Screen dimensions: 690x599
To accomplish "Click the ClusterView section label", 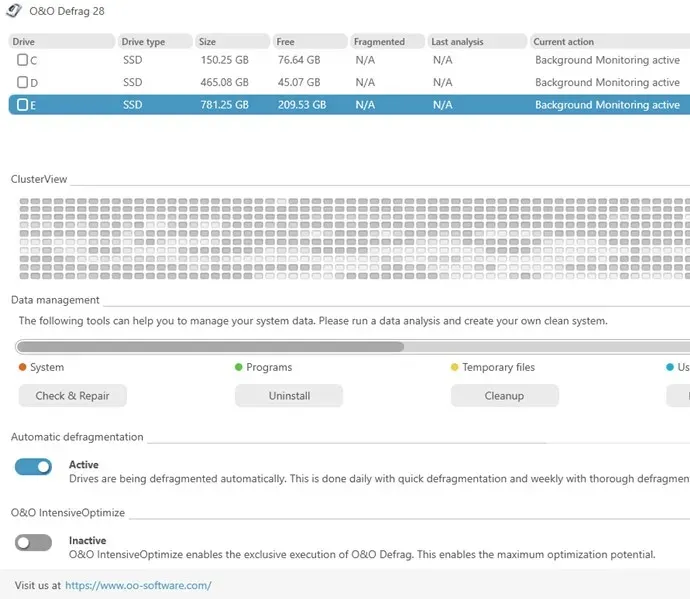I will click(39, 179).
